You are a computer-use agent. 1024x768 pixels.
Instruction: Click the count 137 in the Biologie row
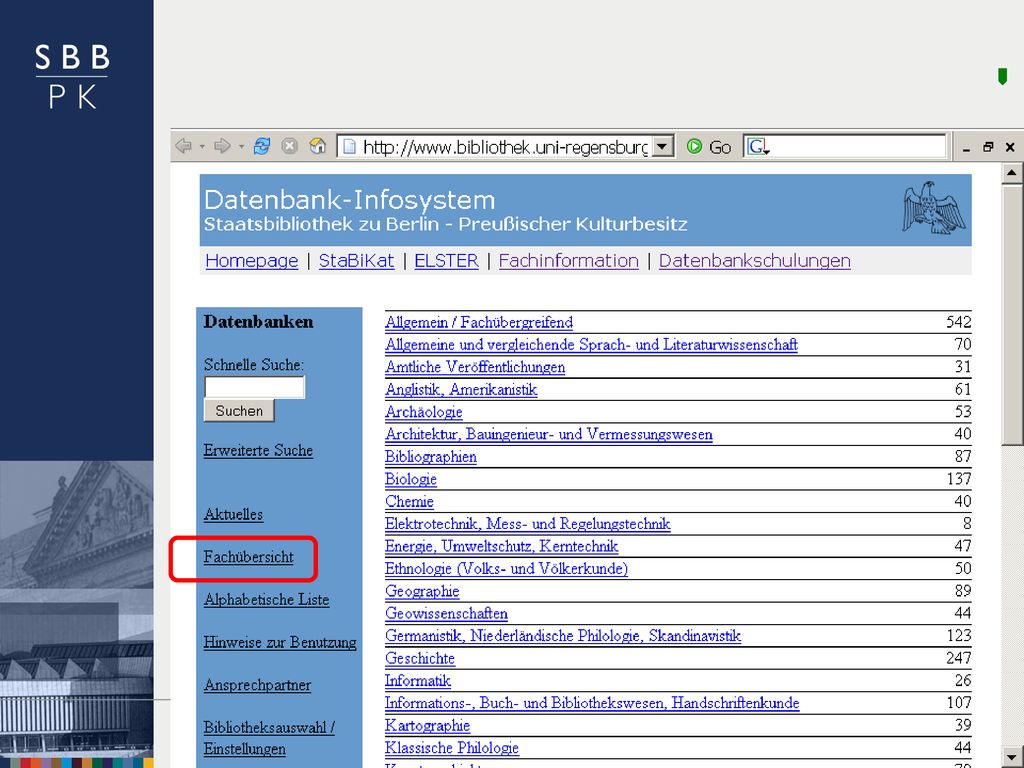pyautogui.click(x=959, y=479)
